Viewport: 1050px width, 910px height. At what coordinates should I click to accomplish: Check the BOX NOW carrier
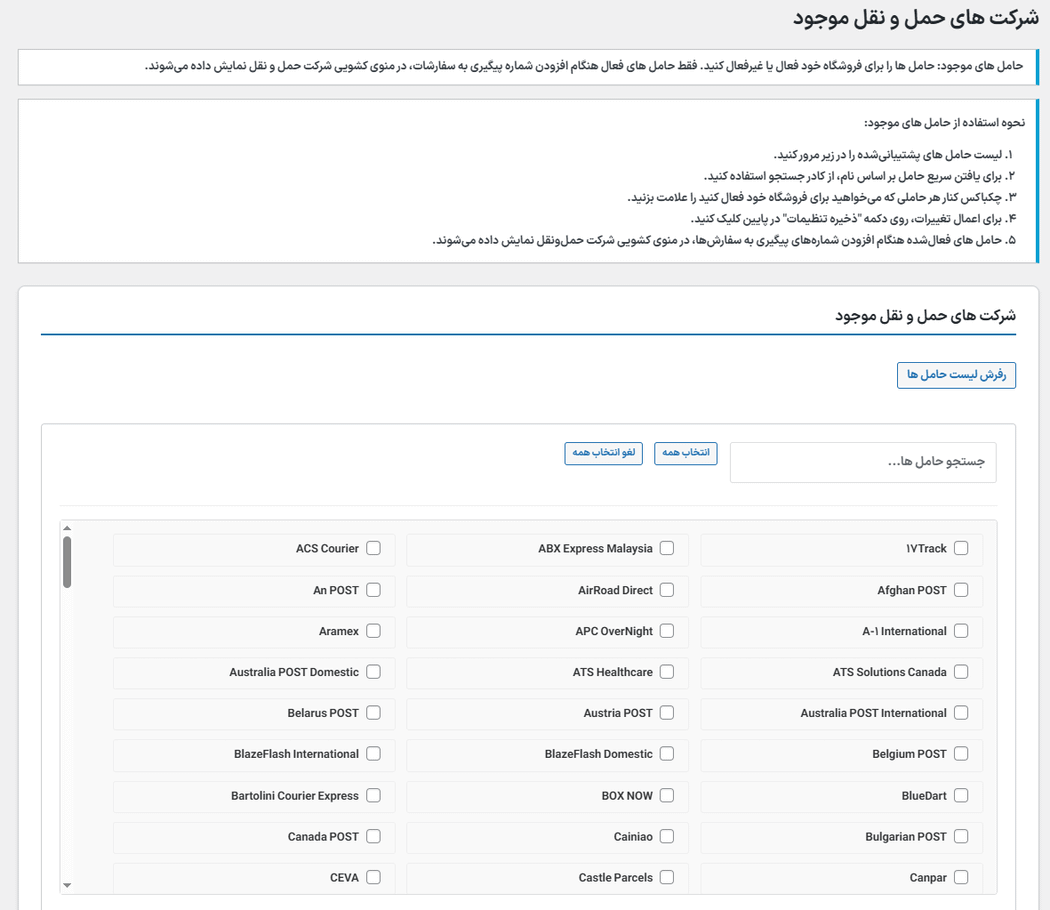tap(667, 795)
